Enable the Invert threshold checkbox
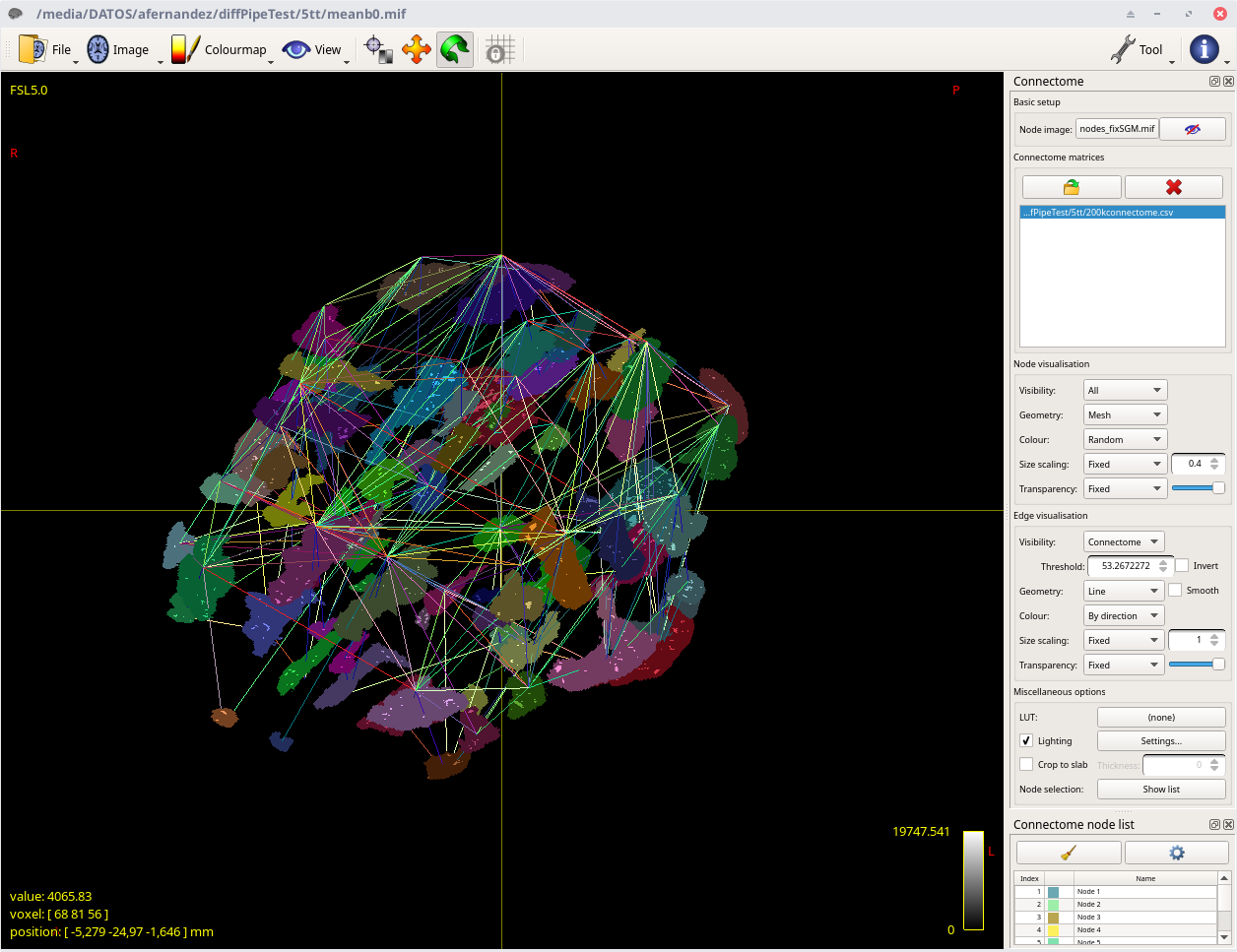 click(1182, 566)
